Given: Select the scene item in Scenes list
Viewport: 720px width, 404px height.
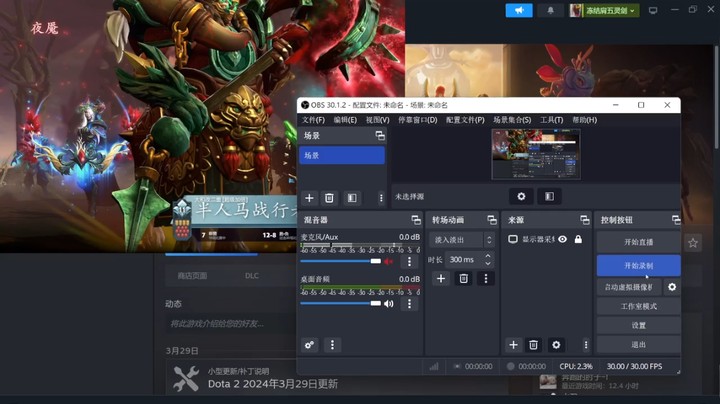Looking at the screenshot, I should (342, 155).
